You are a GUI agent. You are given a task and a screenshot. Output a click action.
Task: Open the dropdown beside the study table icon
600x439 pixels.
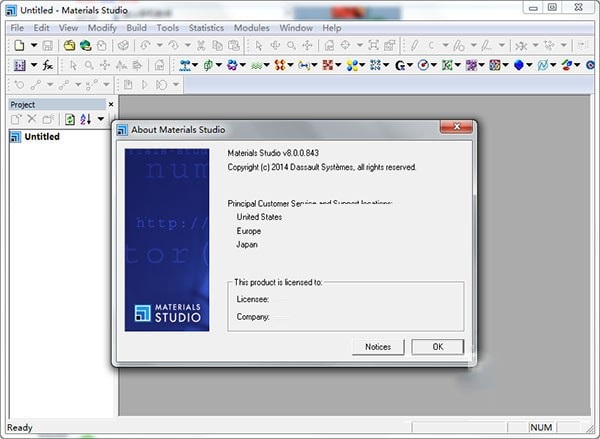click(34, 65)
